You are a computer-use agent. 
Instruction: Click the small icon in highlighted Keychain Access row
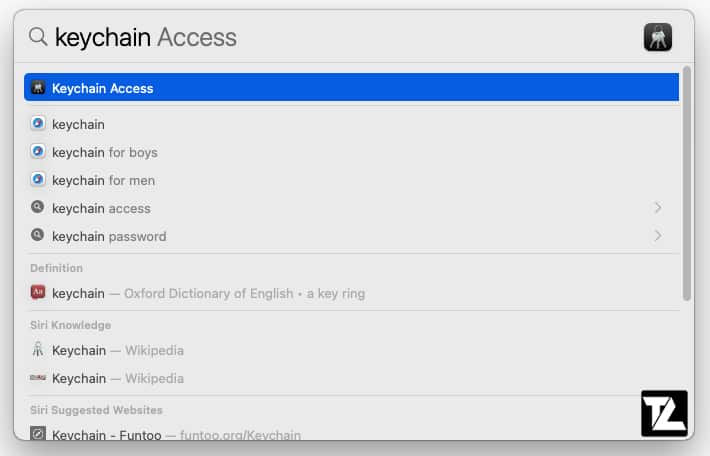pyautogui.click(x=38, y=87)
